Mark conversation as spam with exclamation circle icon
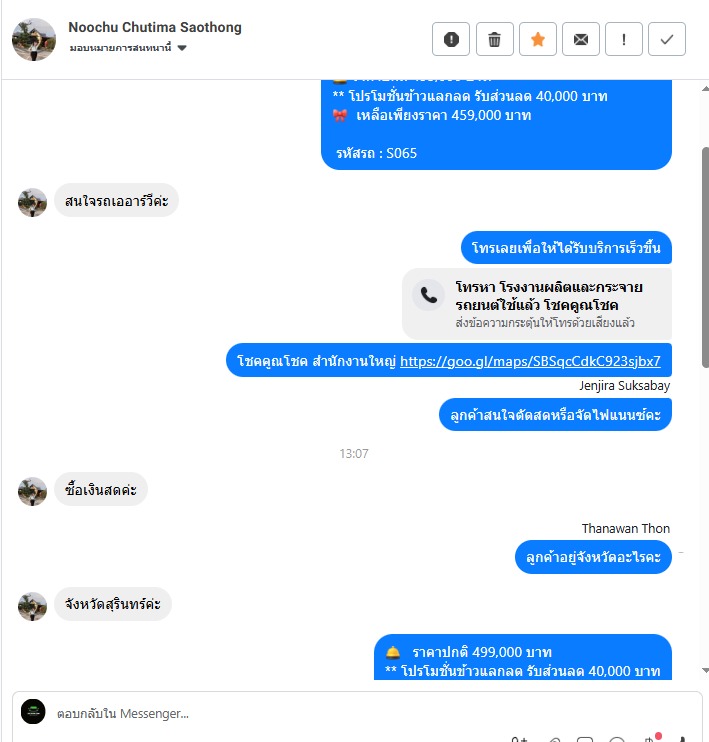Screen dimensions: 709x742 pos(451,39)
